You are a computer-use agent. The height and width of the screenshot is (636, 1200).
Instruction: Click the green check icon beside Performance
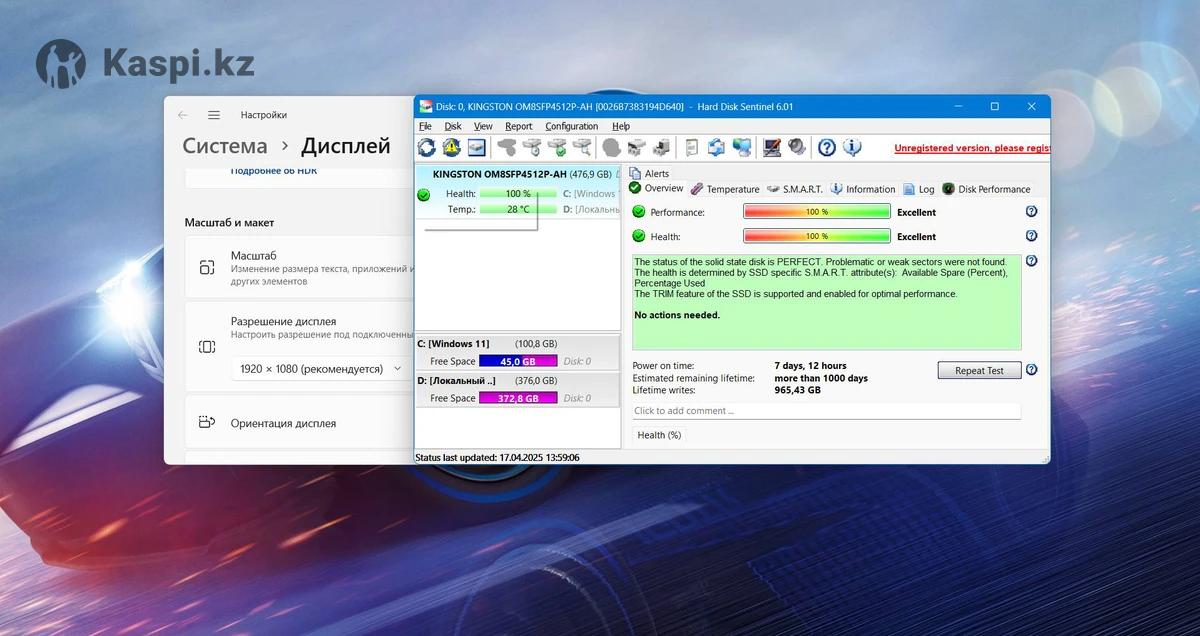(639, 212)
